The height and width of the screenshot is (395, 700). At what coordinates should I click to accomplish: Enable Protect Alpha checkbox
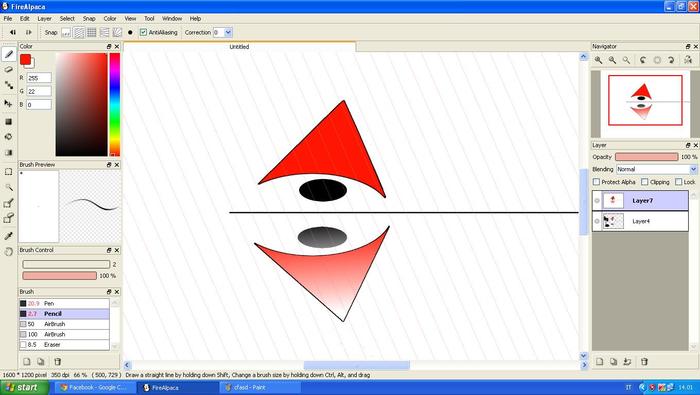point(596,182)
